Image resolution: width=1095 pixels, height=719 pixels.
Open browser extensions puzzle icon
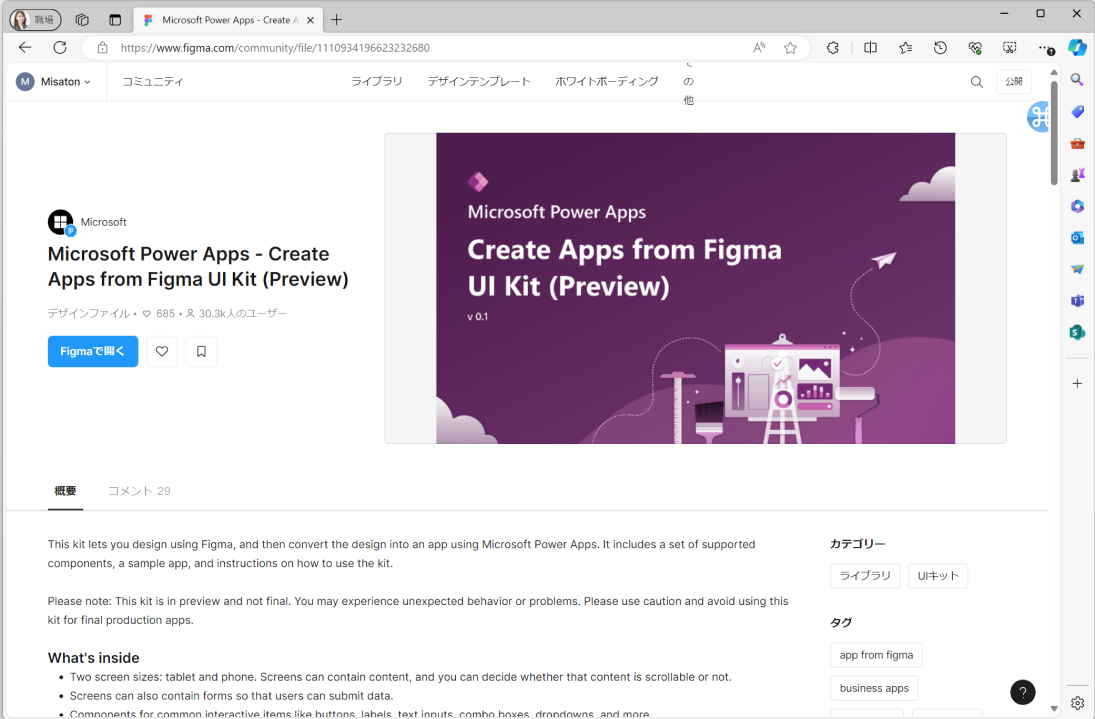(x=832, y=47)
